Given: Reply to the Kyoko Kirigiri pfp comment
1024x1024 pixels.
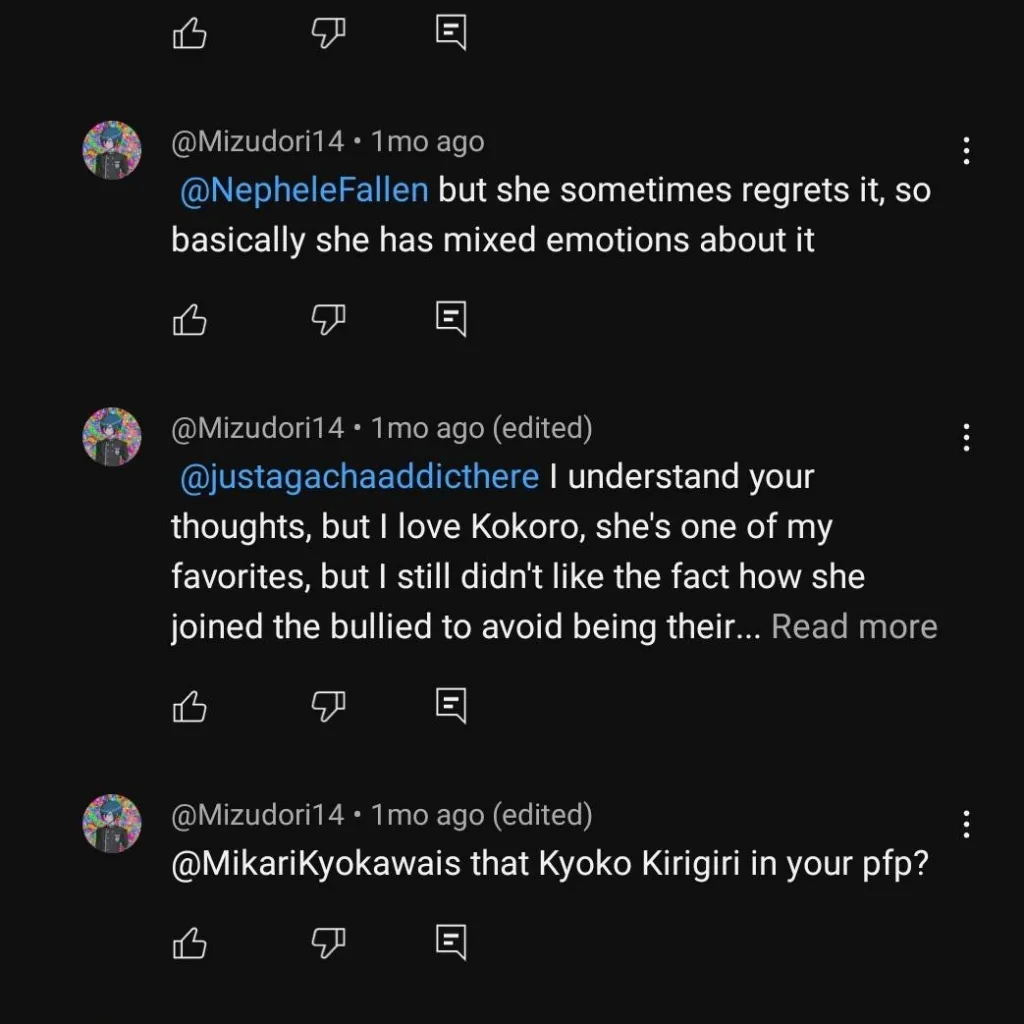Looking at the screenshot, I should pyautogui.click(x=451, y=941).
